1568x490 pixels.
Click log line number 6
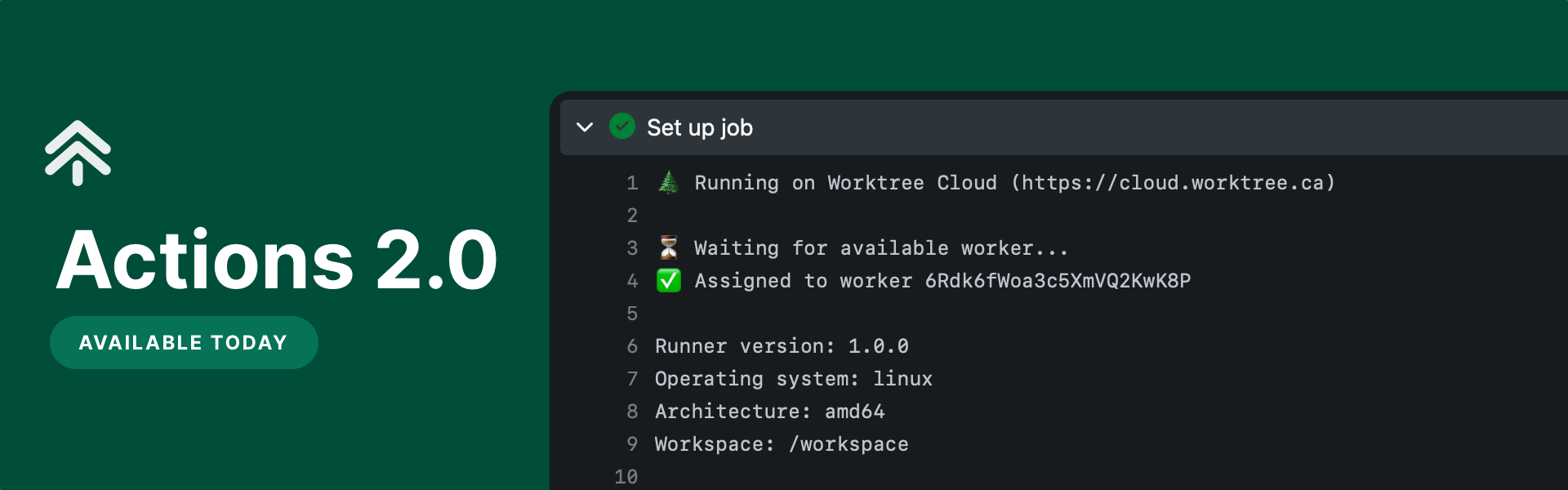coord(632,346)
